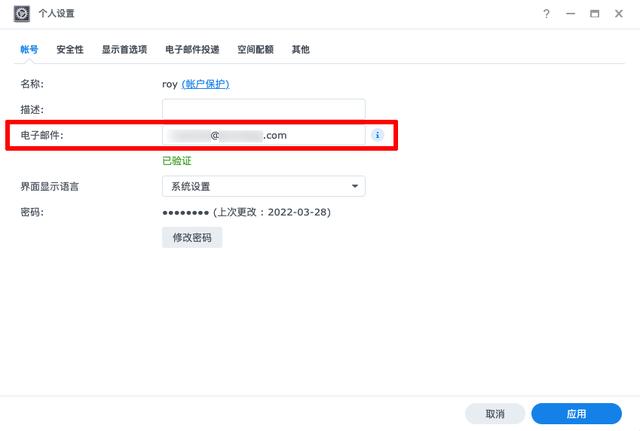
Task: Open the 显示首选项 tab
Action: [x=124, y=49]
